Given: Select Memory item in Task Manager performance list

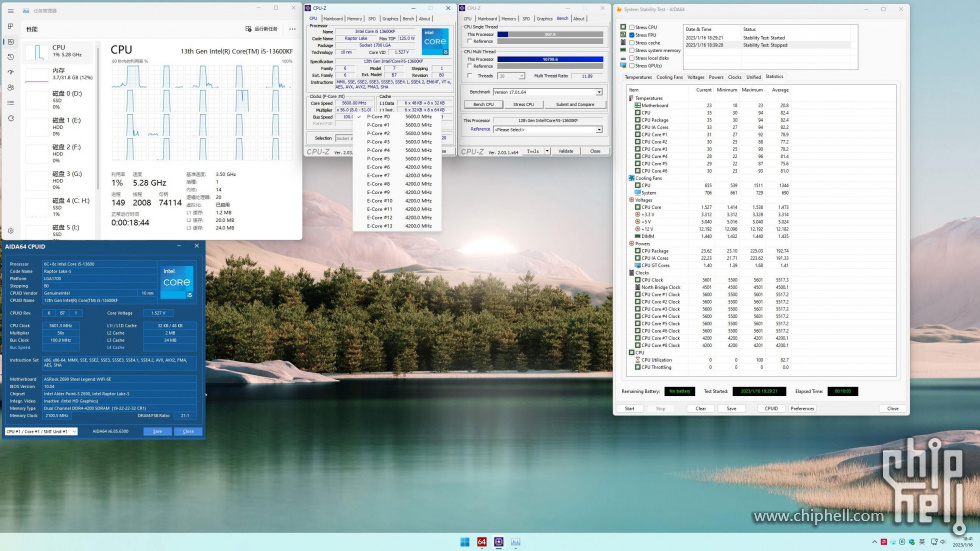Looking at the screenshot, I should coord(59,74).
